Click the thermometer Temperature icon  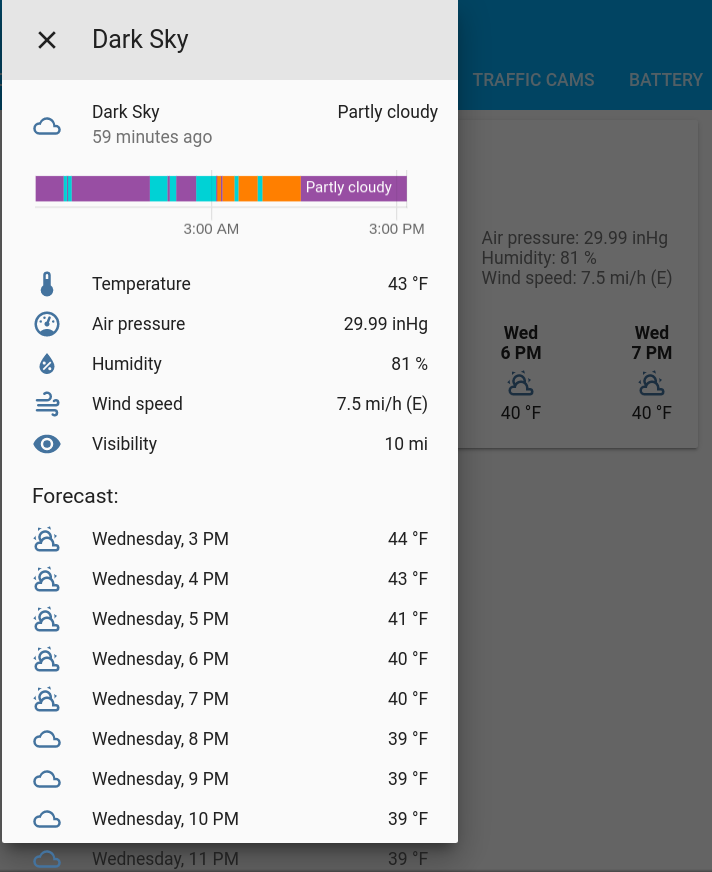pyautogui.click(x=45, y=284)
